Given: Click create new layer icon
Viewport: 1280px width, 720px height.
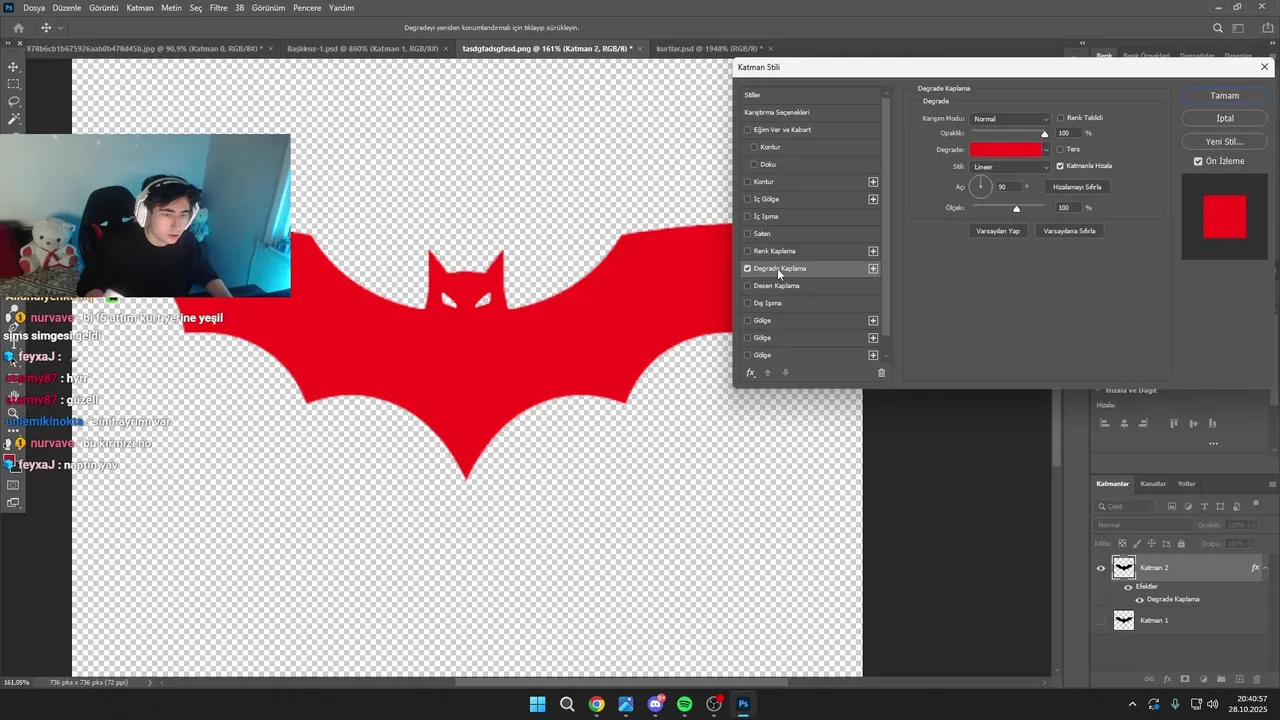Looking at the screenshot, I should tap(1240, 680).
